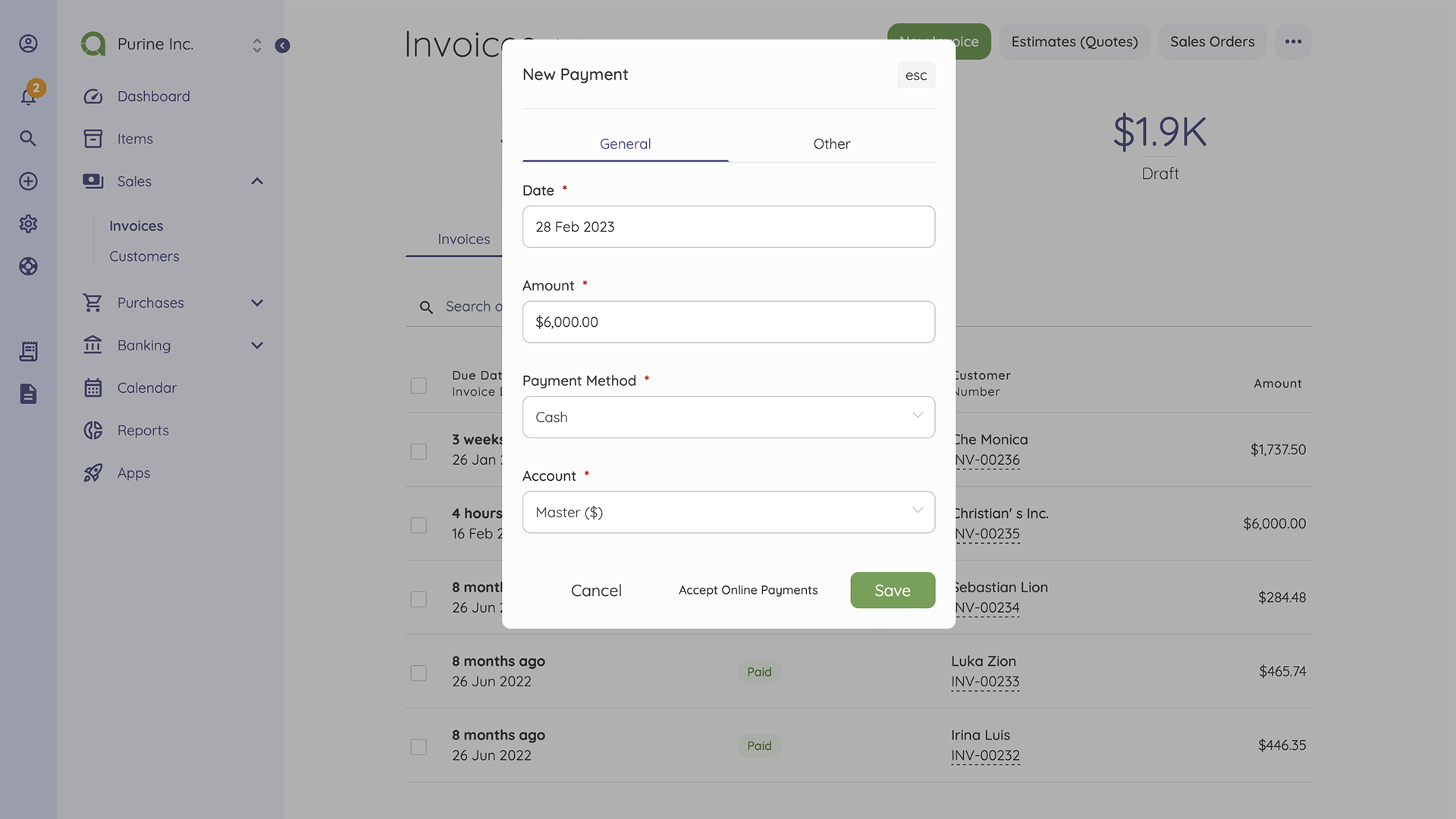The height and width of the screenshot is (819, 1456).
Task: Open settings via the gear icon
Action: 28,224
